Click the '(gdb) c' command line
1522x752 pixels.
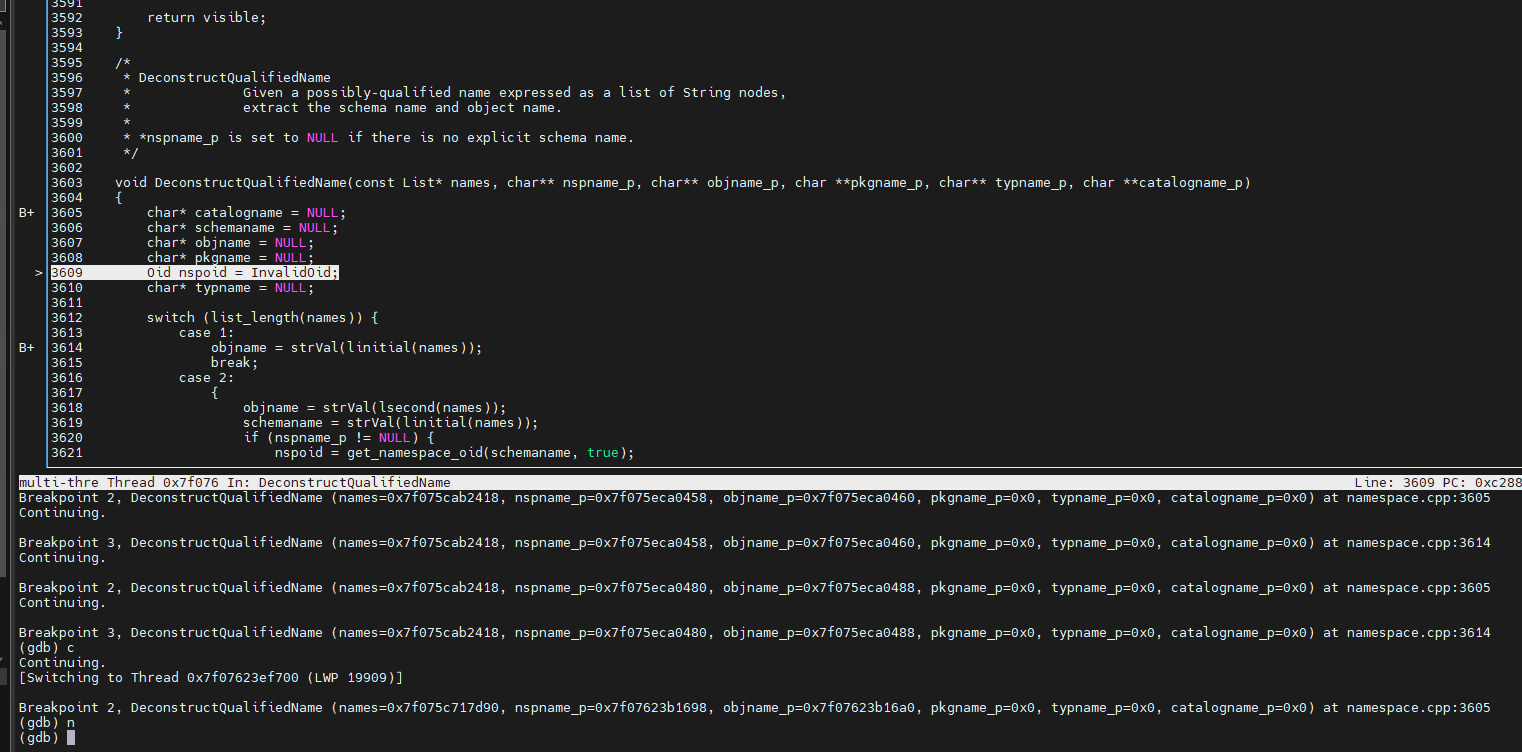pos(47,648)
